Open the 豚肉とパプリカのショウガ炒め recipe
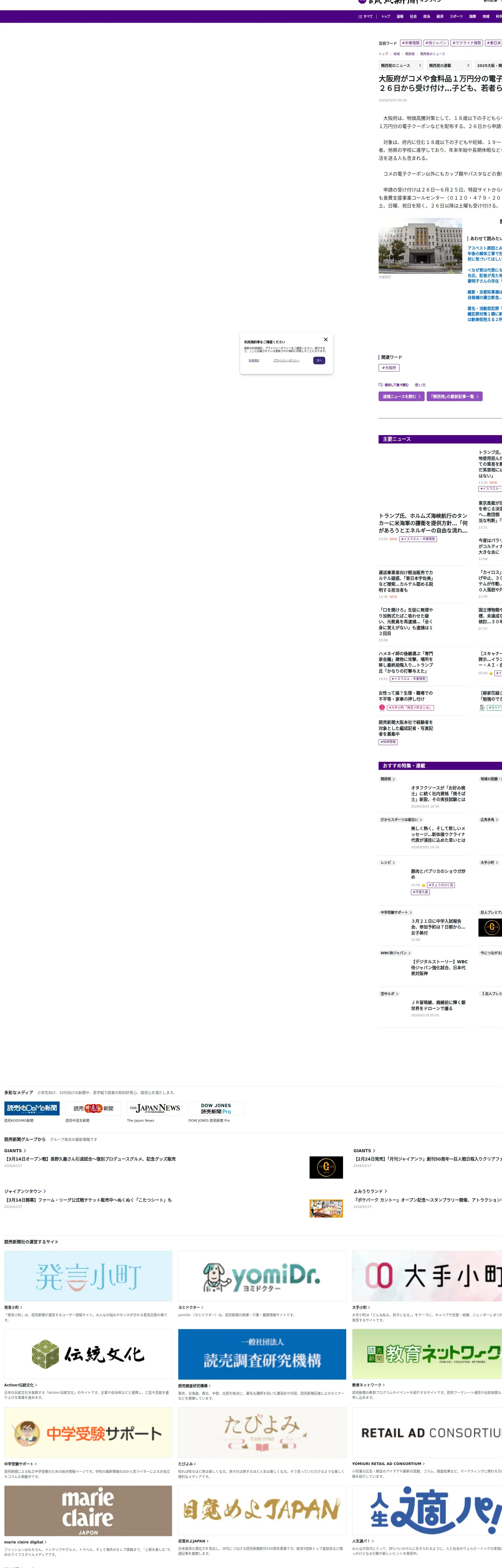Screen dimensions: 502x1568 pyautogui.click(x=438, y=874)
